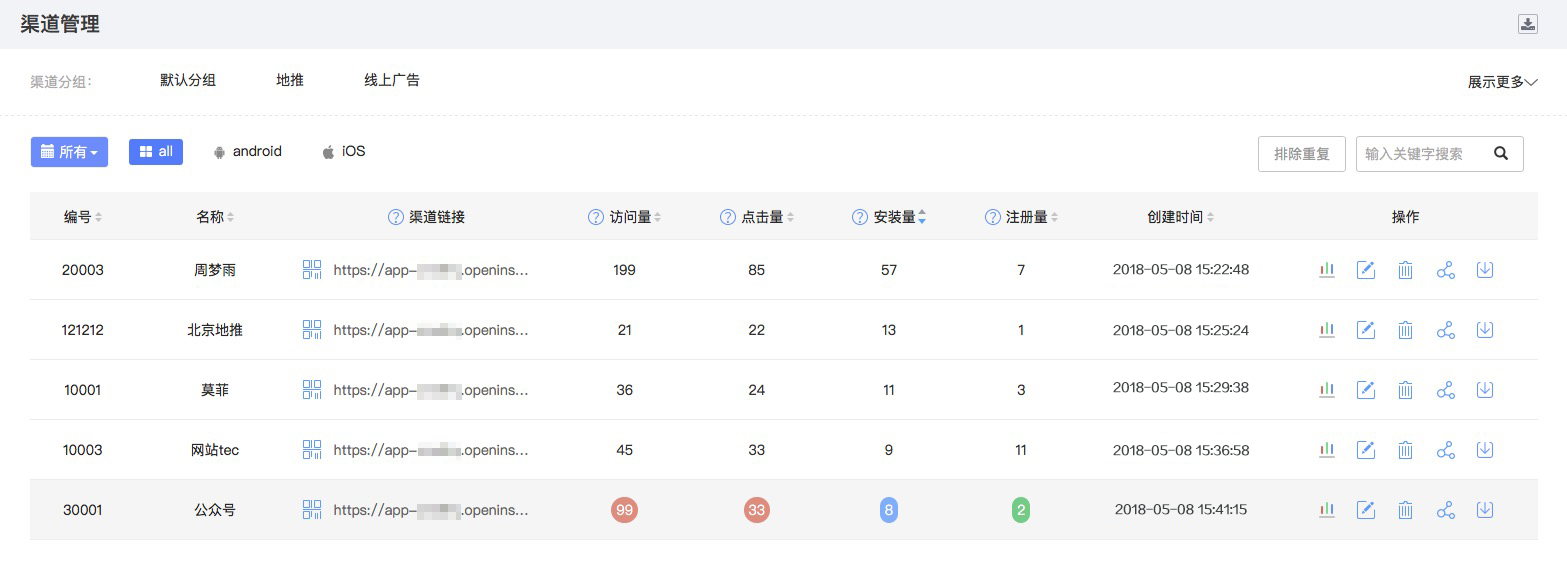Open the 所有 date dropdown
This screenshot has height=575, width=1567.
[69, 152]
